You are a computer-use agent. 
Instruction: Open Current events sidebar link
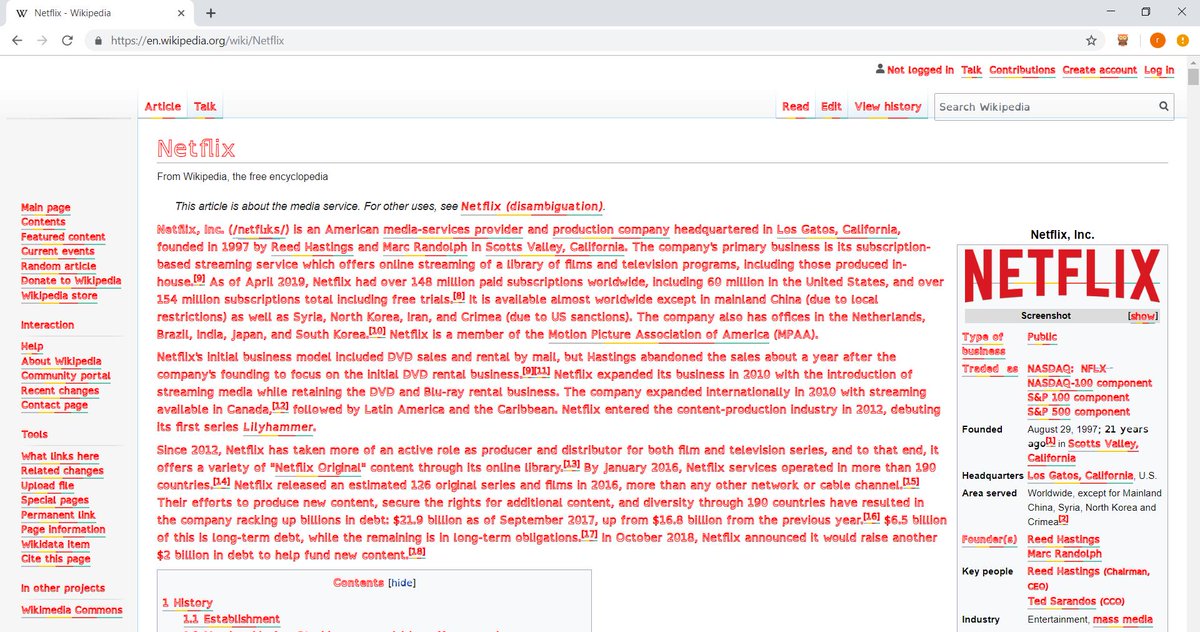(x=58, y=252)
